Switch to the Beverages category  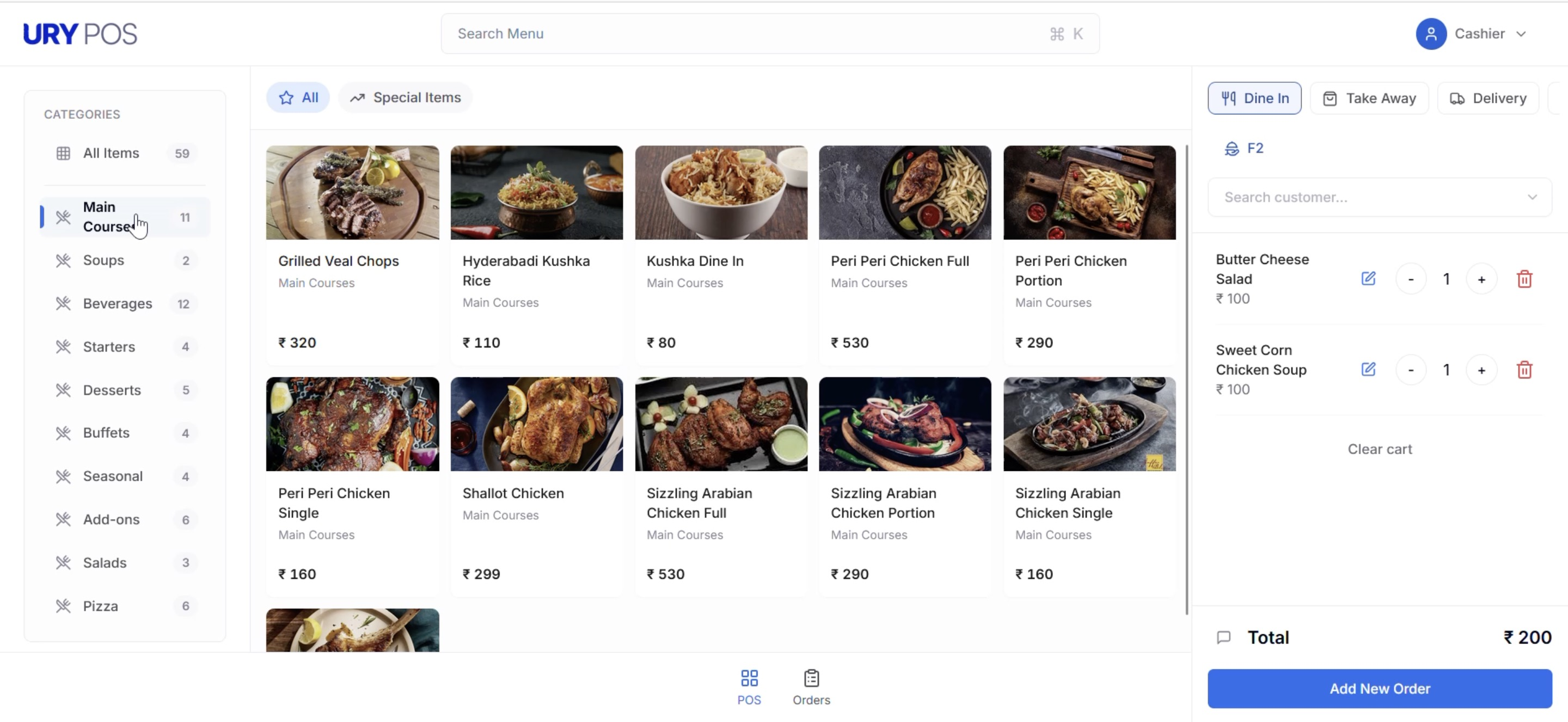tap(118, 303)
